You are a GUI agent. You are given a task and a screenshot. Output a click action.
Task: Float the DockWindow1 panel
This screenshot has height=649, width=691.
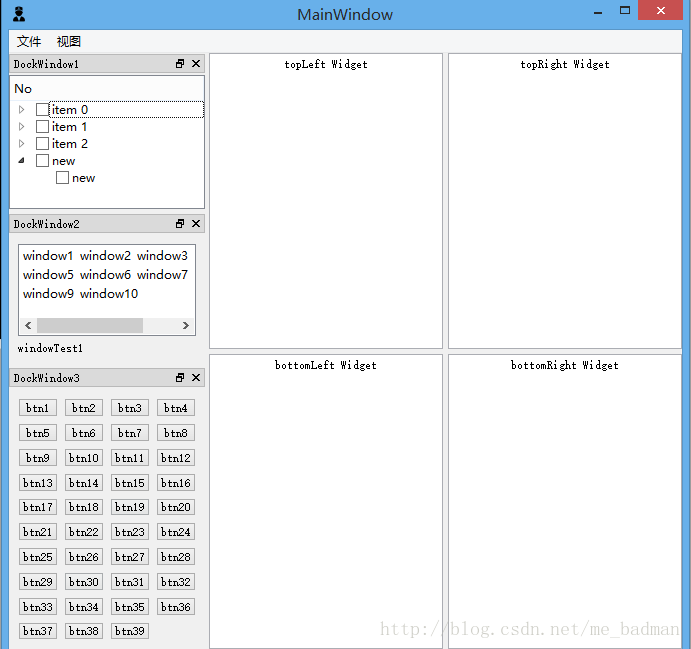point(180,64)
